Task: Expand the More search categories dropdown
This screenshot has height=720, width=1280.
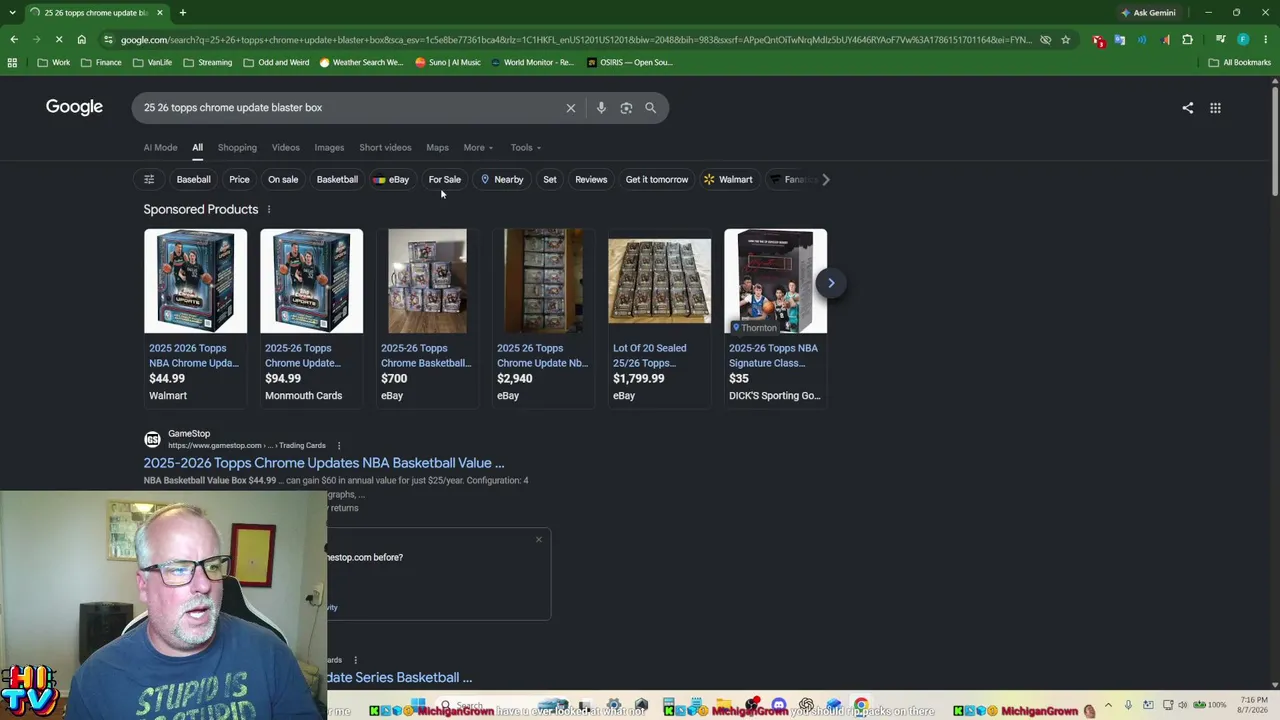Action: pos(478,148)
